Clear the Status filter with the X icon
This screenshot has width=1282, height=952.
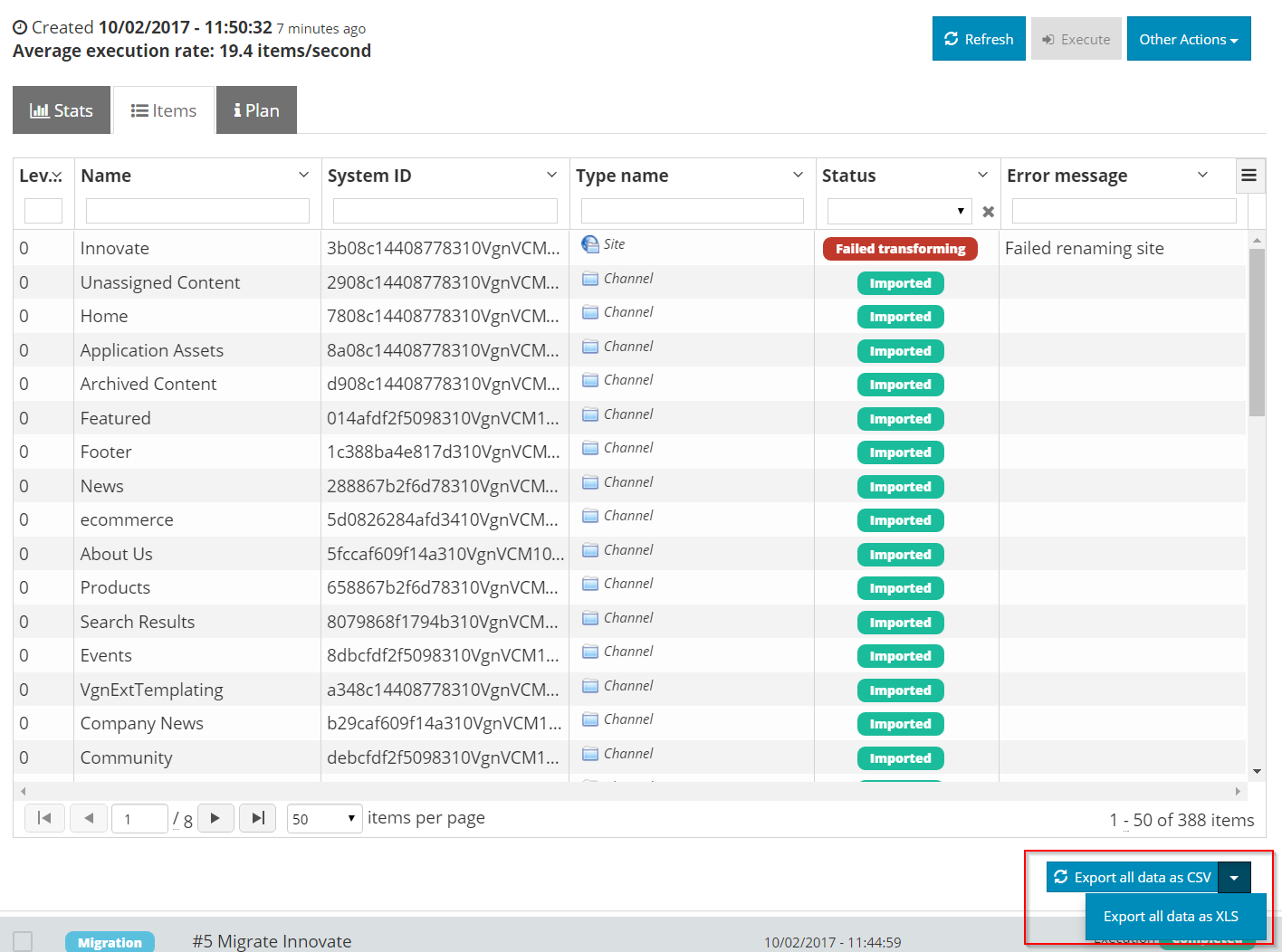989,212
